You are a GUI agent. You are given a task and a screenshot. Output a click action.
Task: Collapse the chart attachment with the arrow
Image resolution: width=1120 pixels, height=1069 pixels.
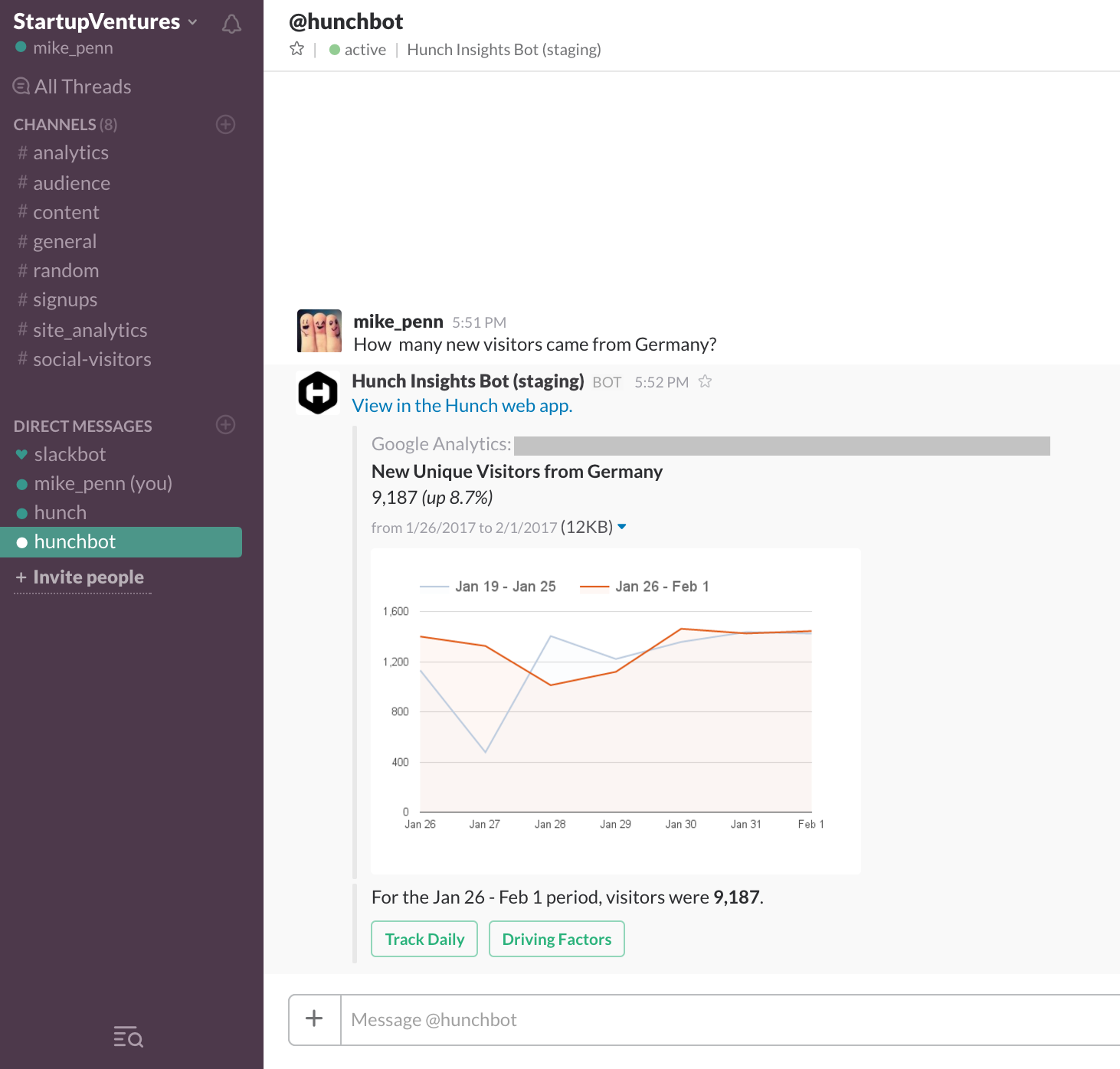(x=622, y=527)
